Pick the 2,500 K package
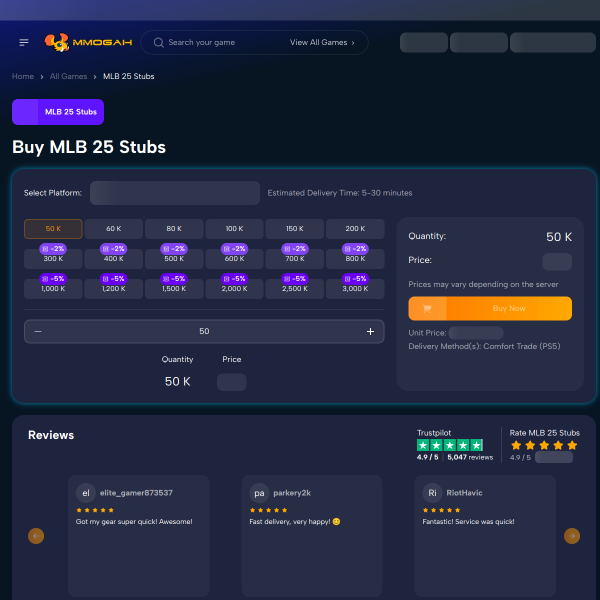 [x=295, y=289]
